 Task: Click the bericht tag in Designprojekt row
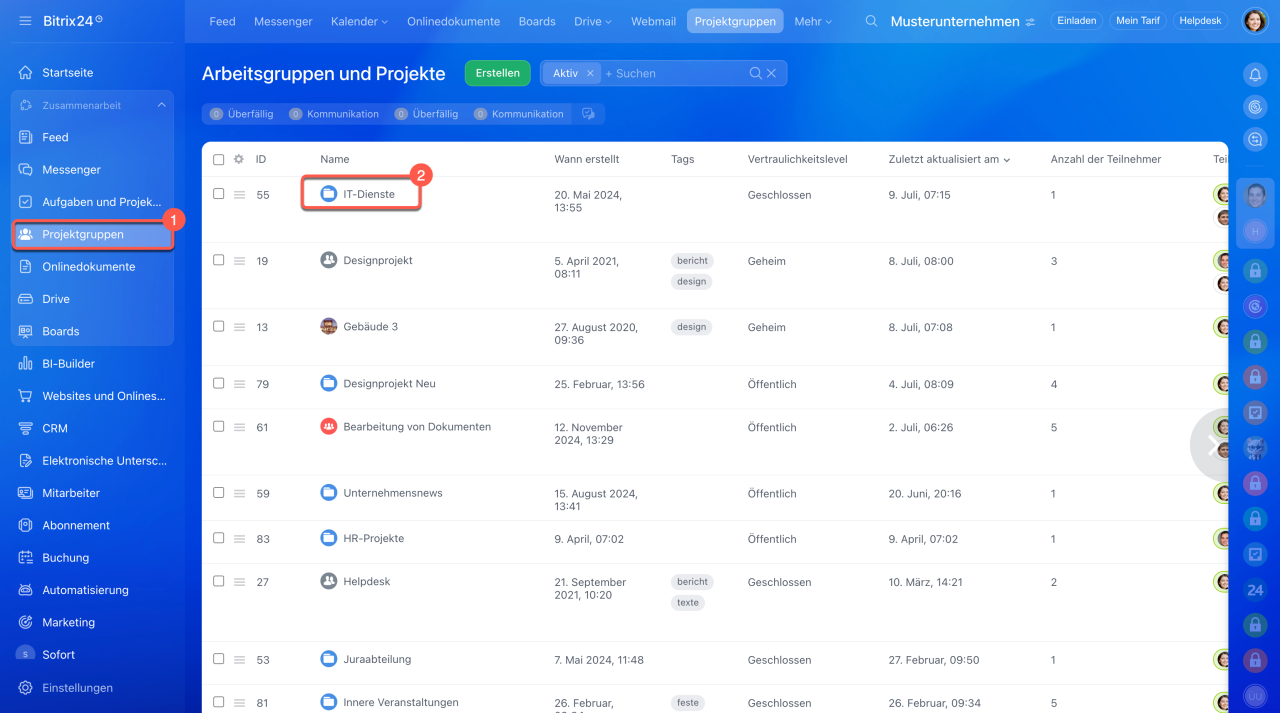coord(692,260)
